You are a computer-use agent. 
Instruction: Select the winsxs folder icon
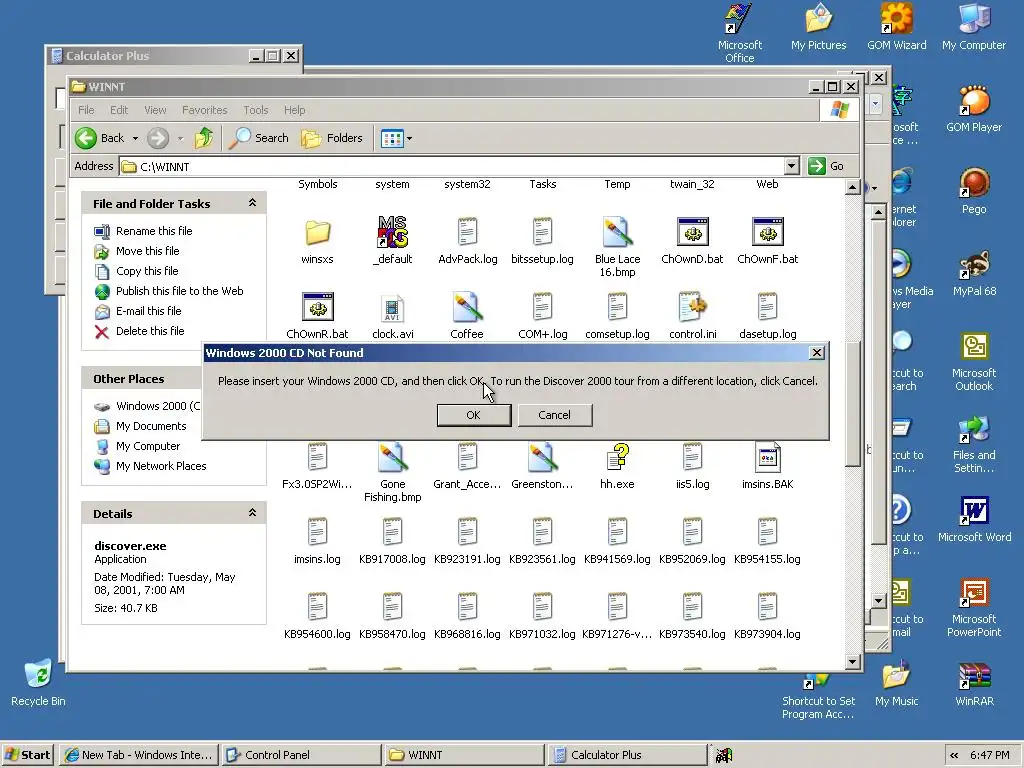pos(317,232)
